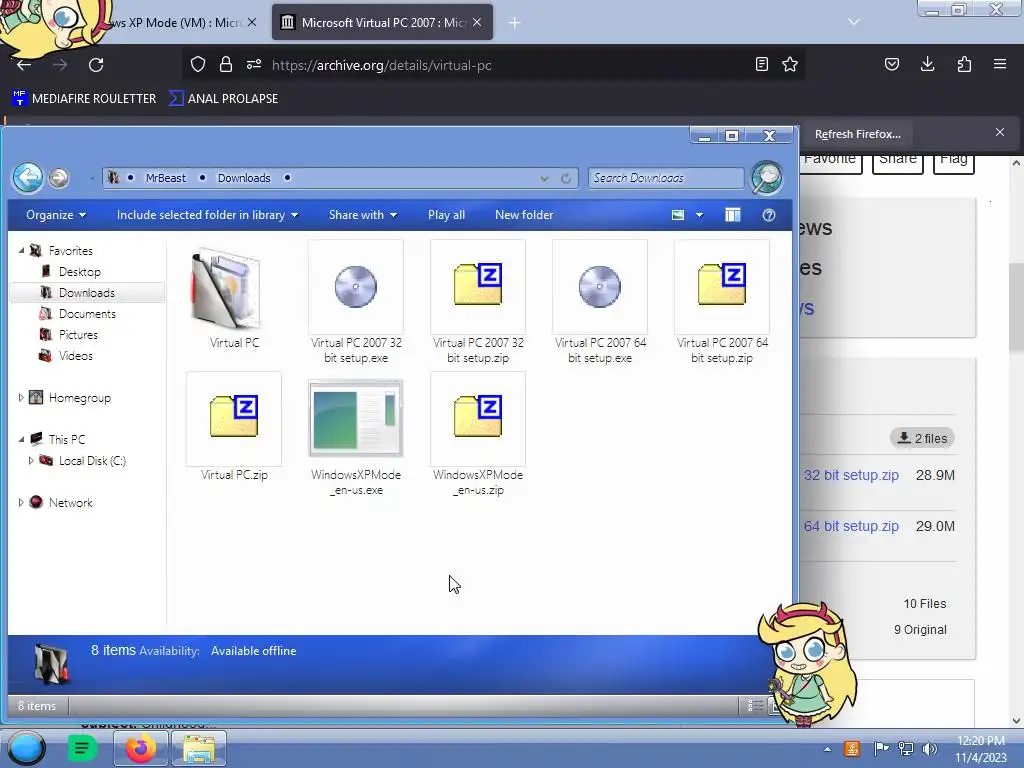Click the Search Downloads field
Screen dimensions: 1024x768
665,178
